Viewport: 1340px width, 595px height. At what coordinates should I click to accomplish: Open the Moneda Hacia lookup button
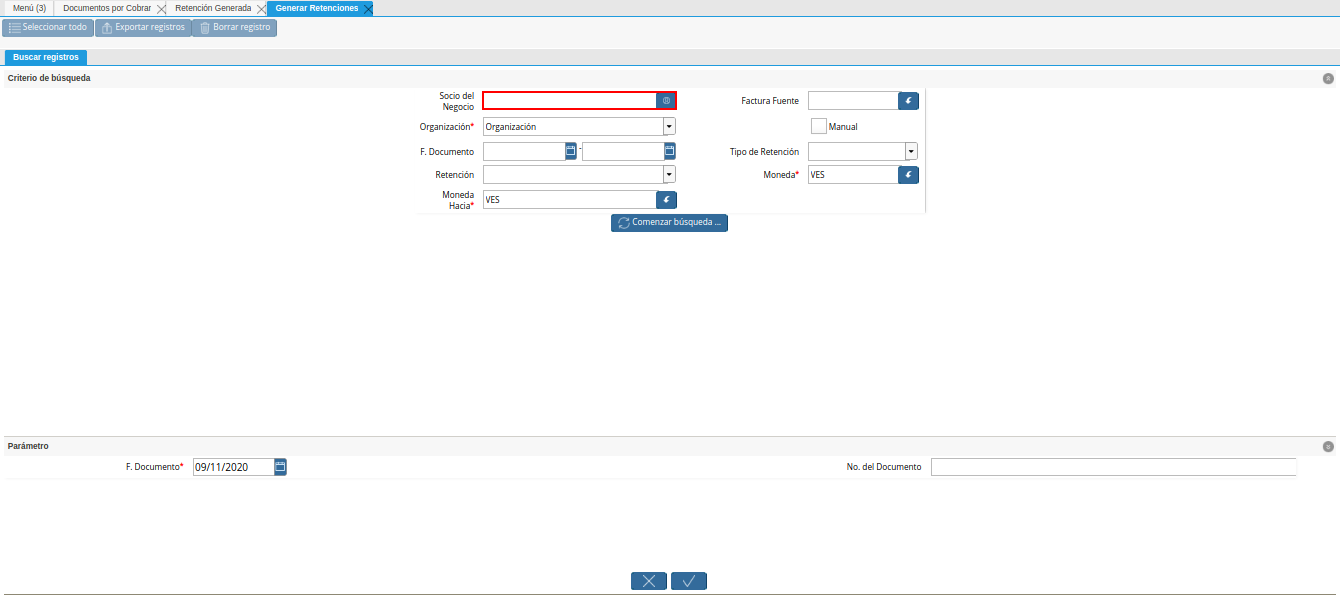tap(666, 200)
